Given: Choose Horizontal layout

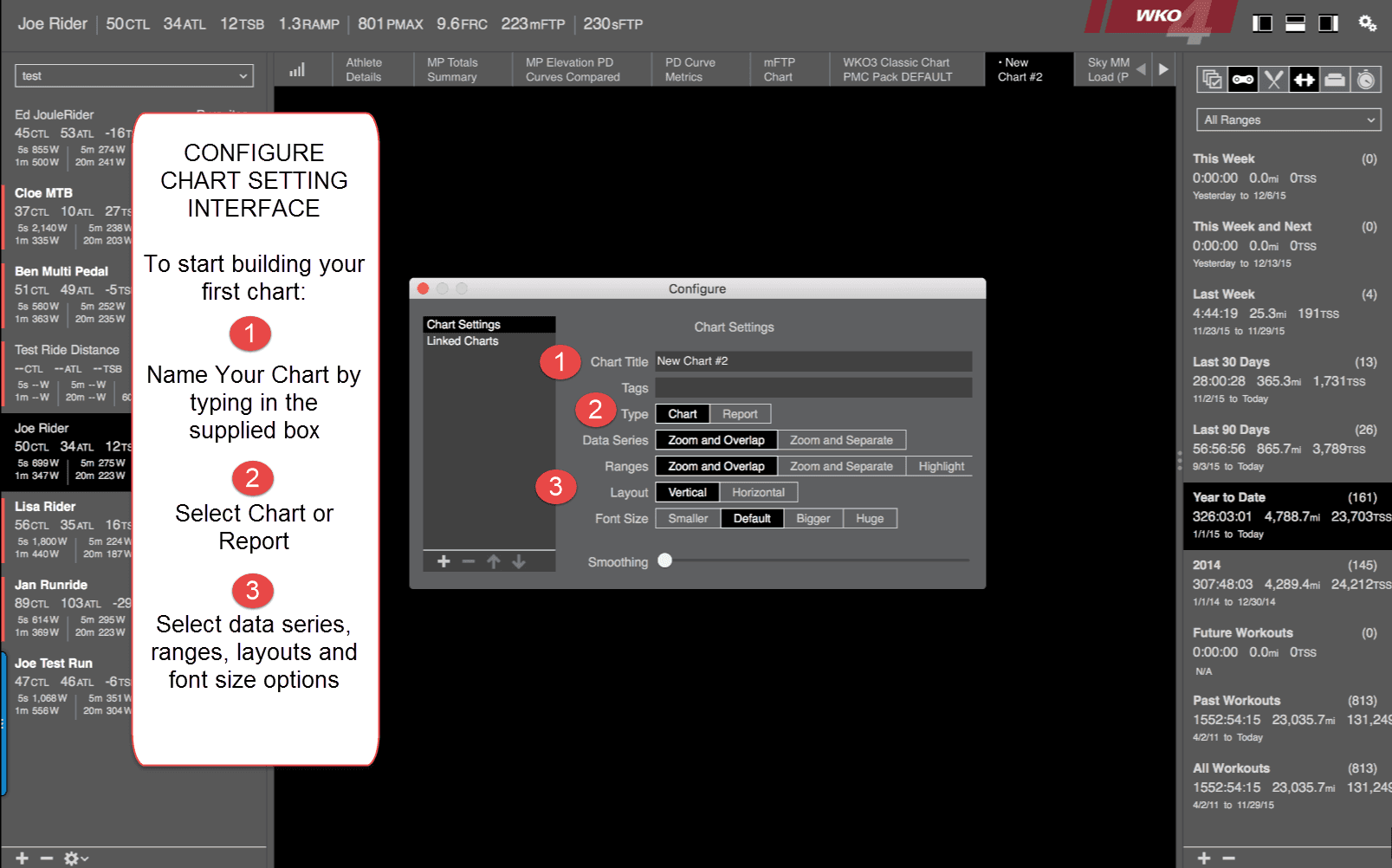Looking at the screenshot, I should [x=758, y=492].
